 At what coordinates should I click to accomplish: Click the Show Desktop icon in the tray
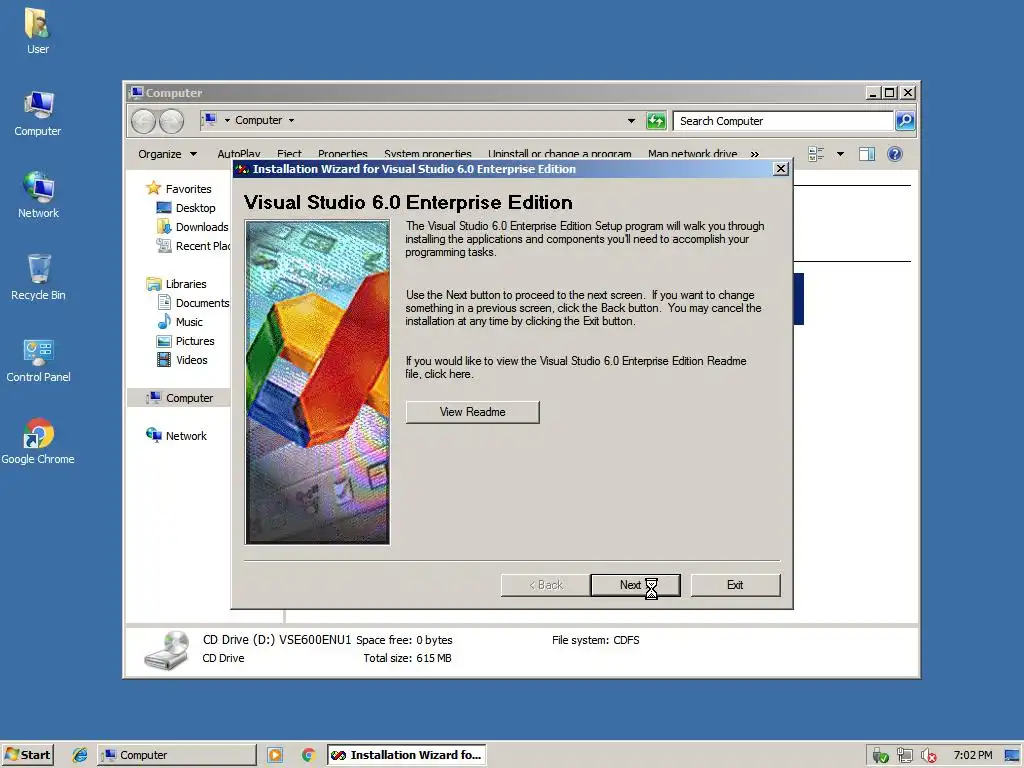[1012, 756]
